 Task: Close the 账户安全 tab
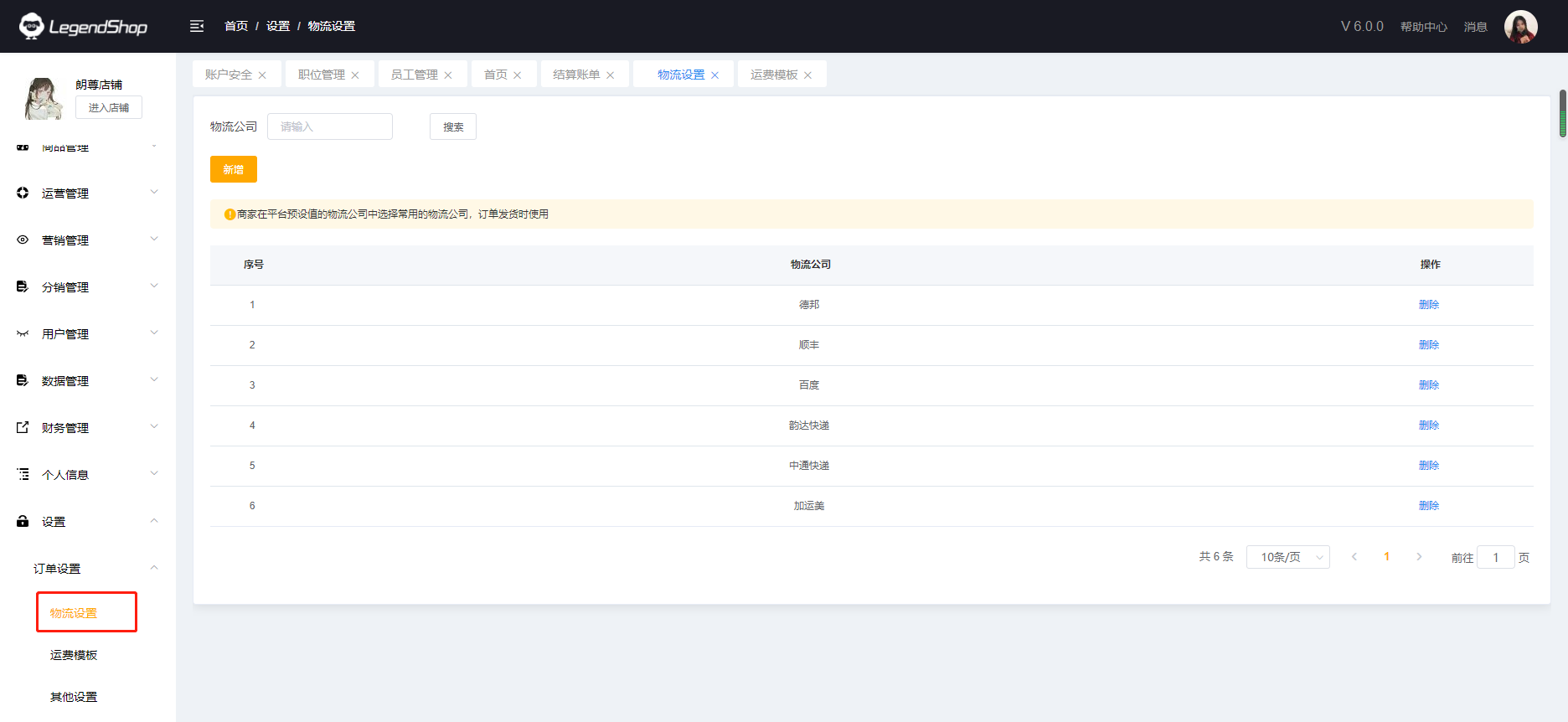coord(262,75)
